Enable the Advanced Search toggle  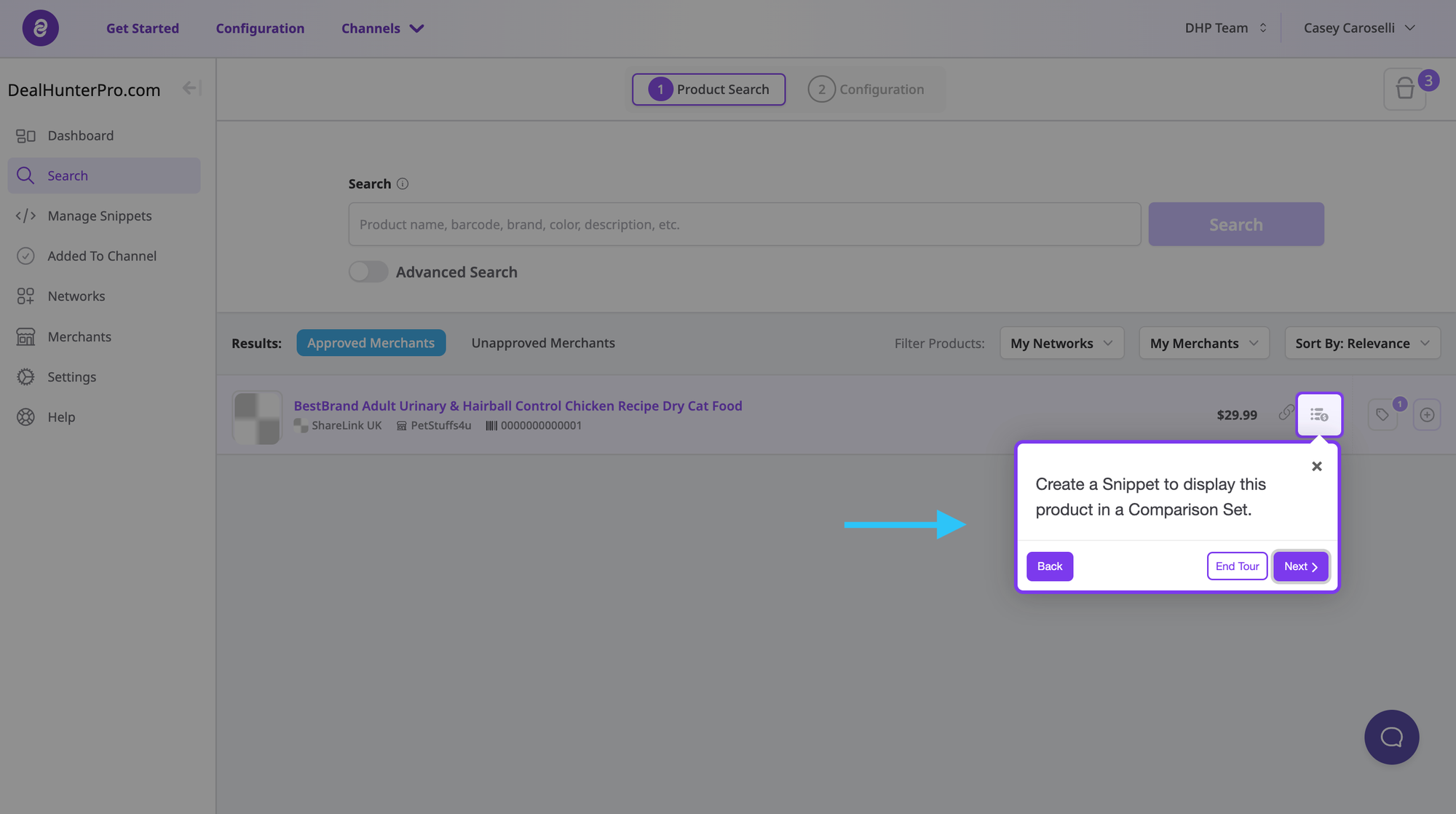click(368, 272)
